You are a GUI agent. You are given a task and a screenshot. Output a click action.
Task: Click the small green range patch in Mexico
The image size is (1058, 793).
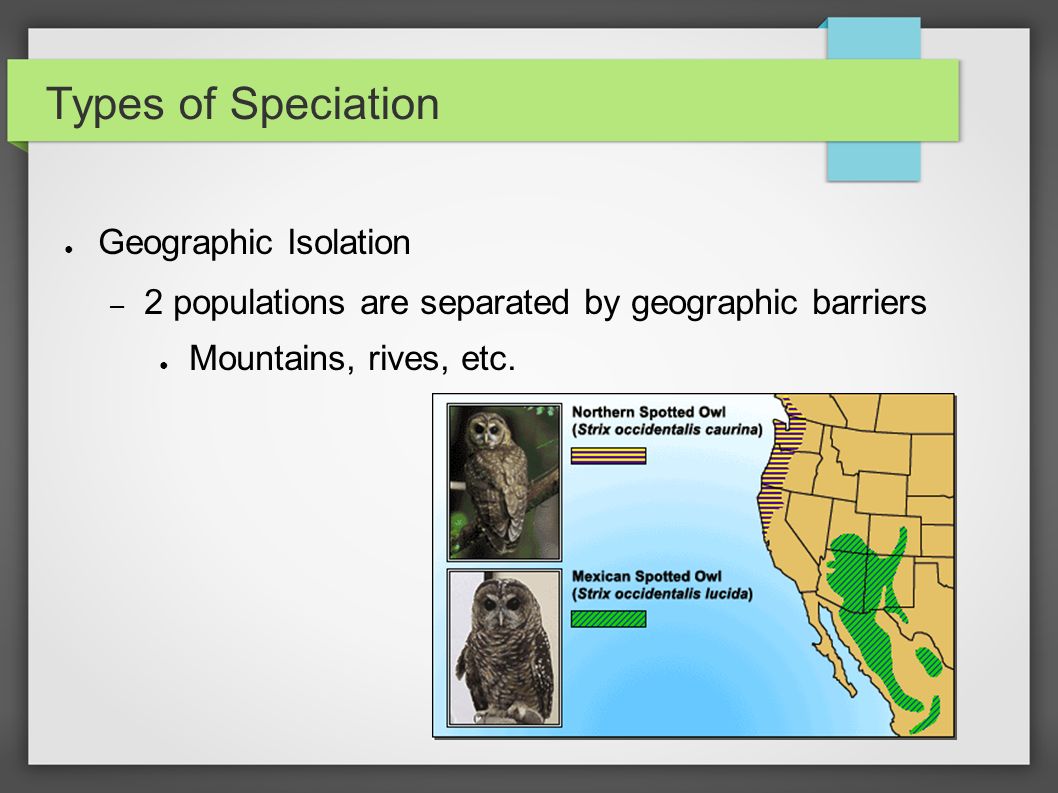928,661
